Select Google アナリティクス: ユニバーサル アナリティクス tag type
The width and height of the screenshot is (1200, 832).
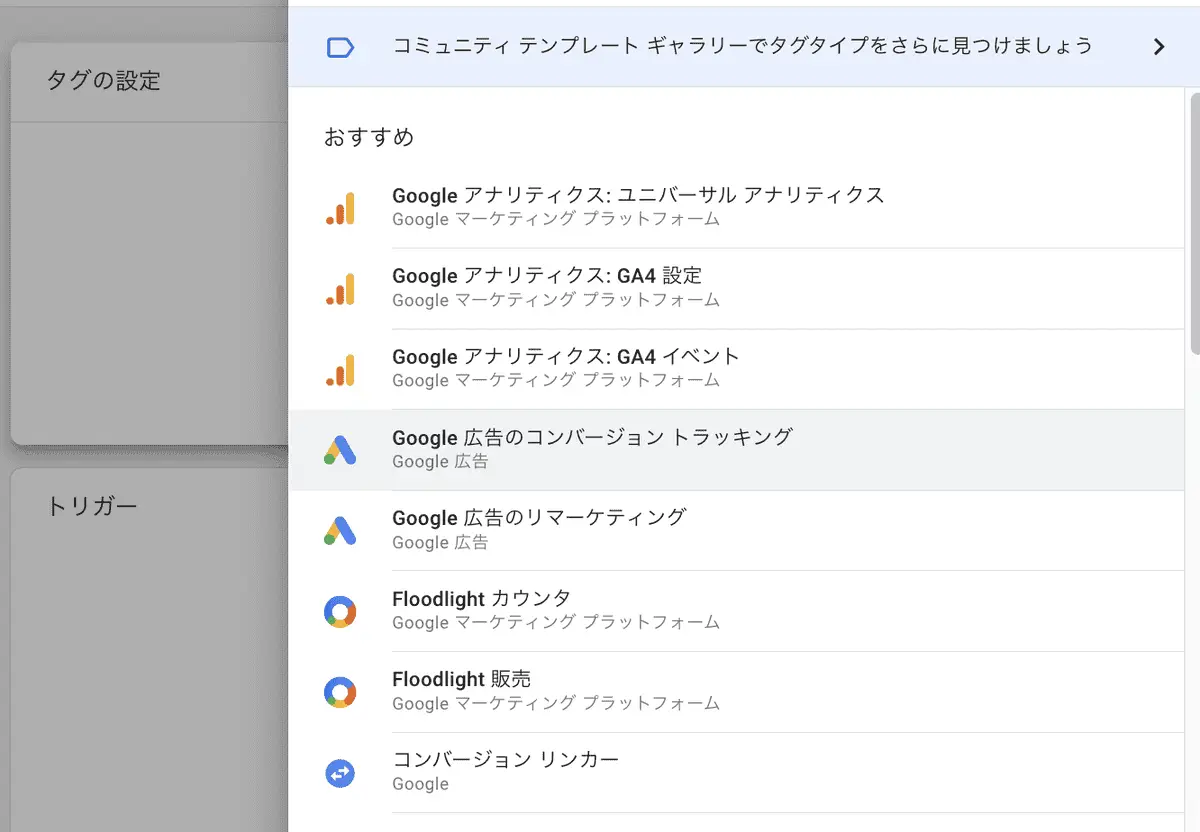pyautogui.click(x=737, y=208)
